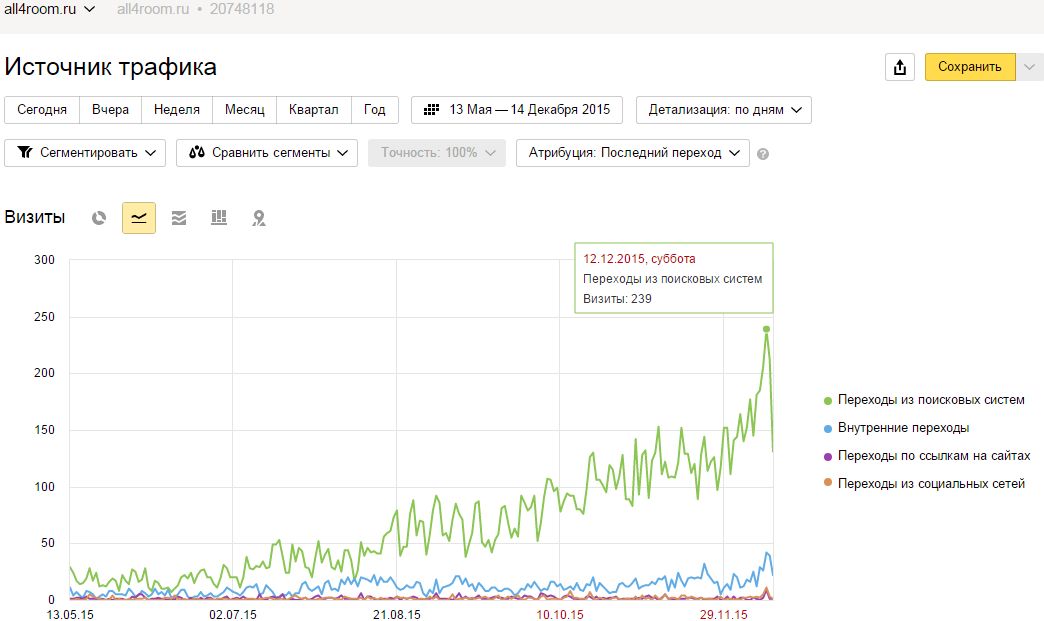Switch to pie chart view icon
1044x621 pixels.
point(99,218)
